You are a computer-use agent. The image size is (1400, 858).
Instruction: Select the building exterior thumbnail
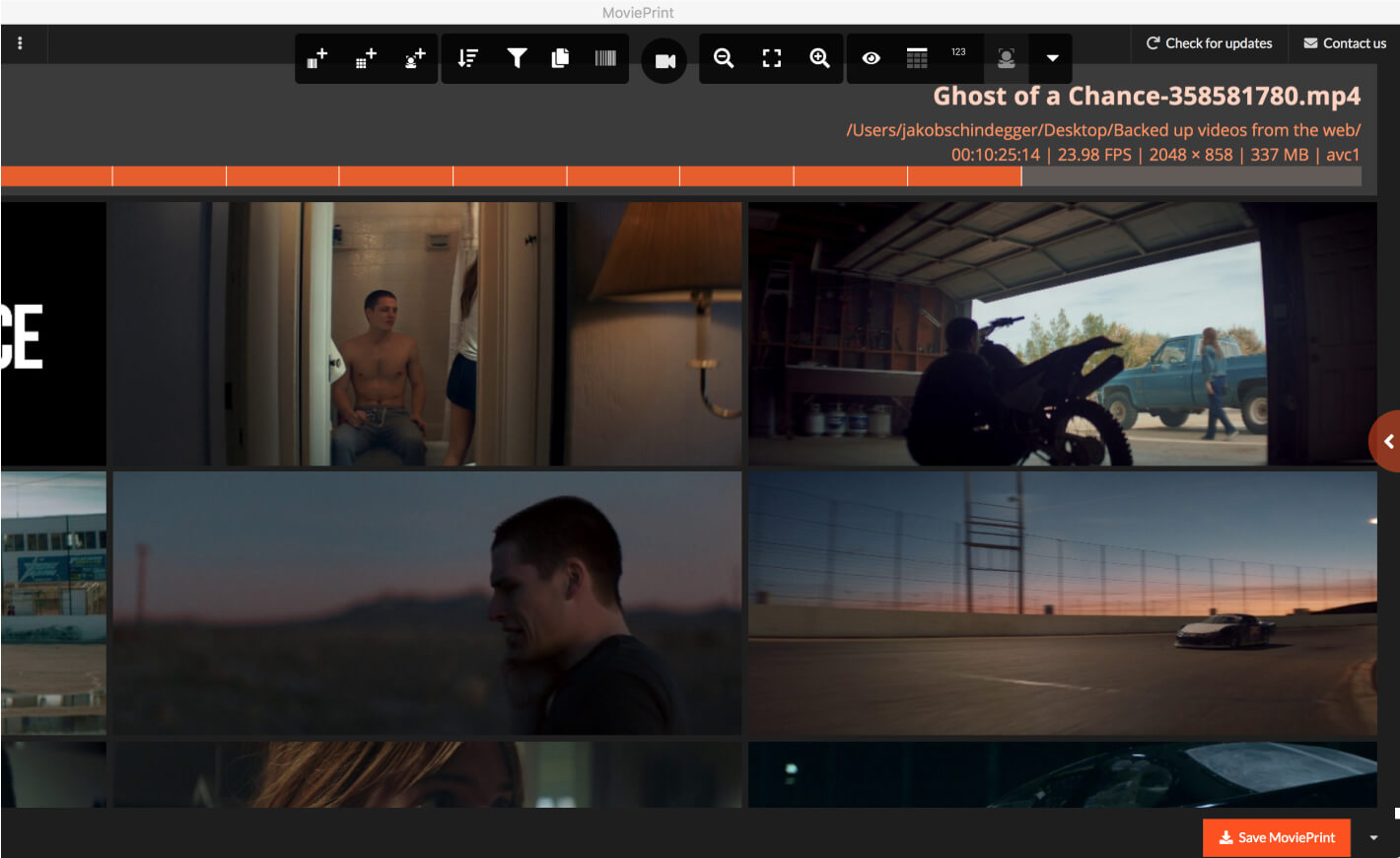(x=53, y=603)
